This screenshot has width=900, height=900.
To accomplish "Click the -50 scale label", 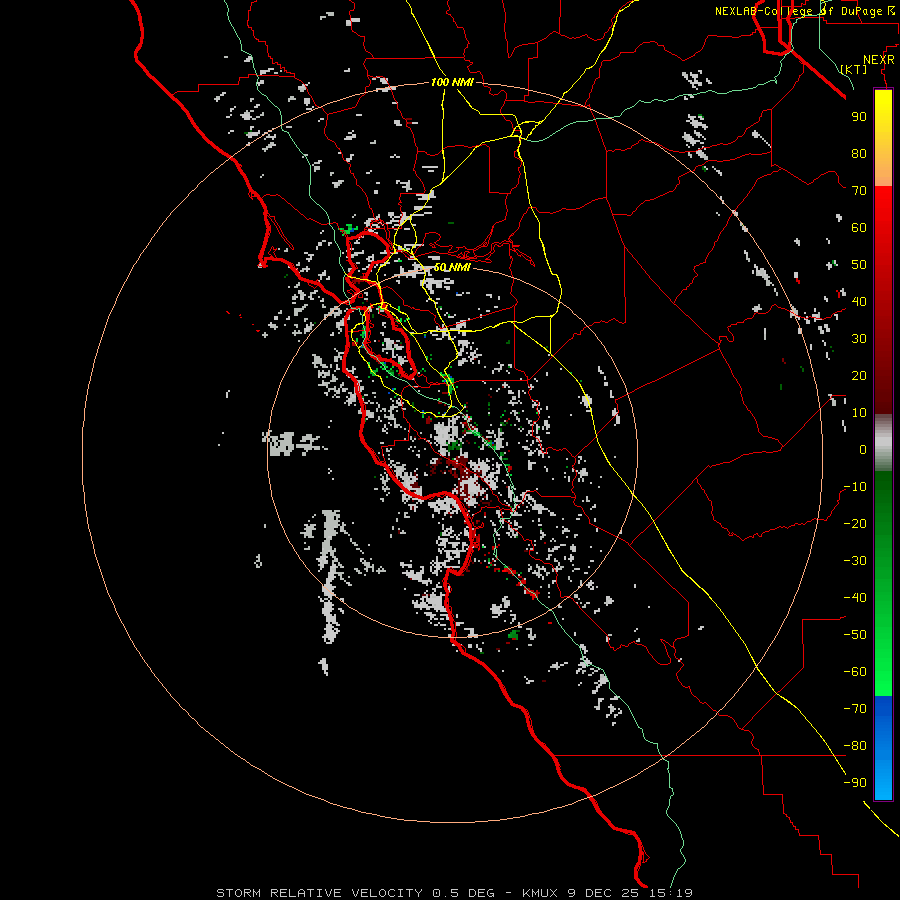I will (x=855, y=635).
